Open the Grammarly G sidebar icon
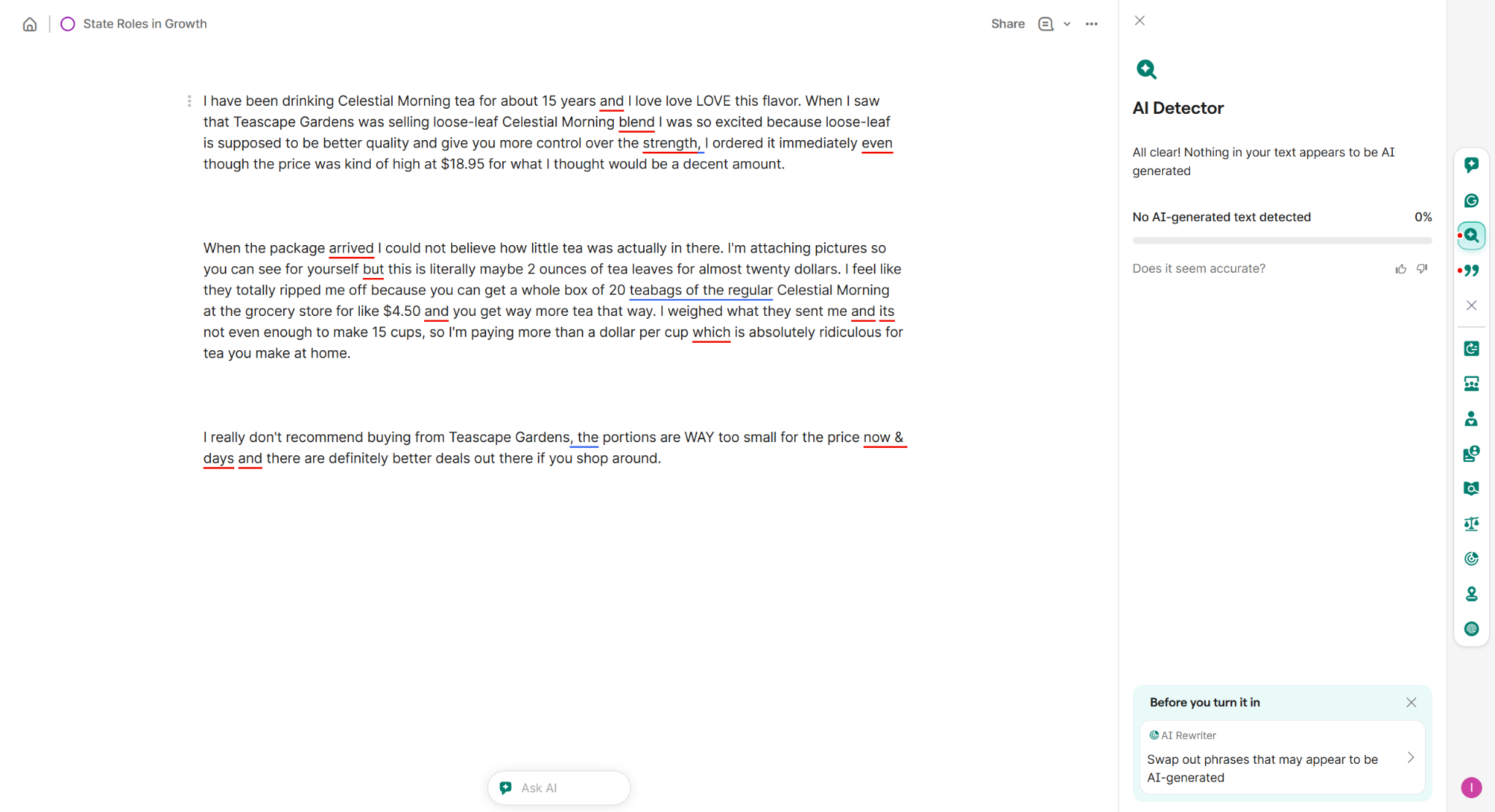The image size is (1495, 812). [1471, 201]
